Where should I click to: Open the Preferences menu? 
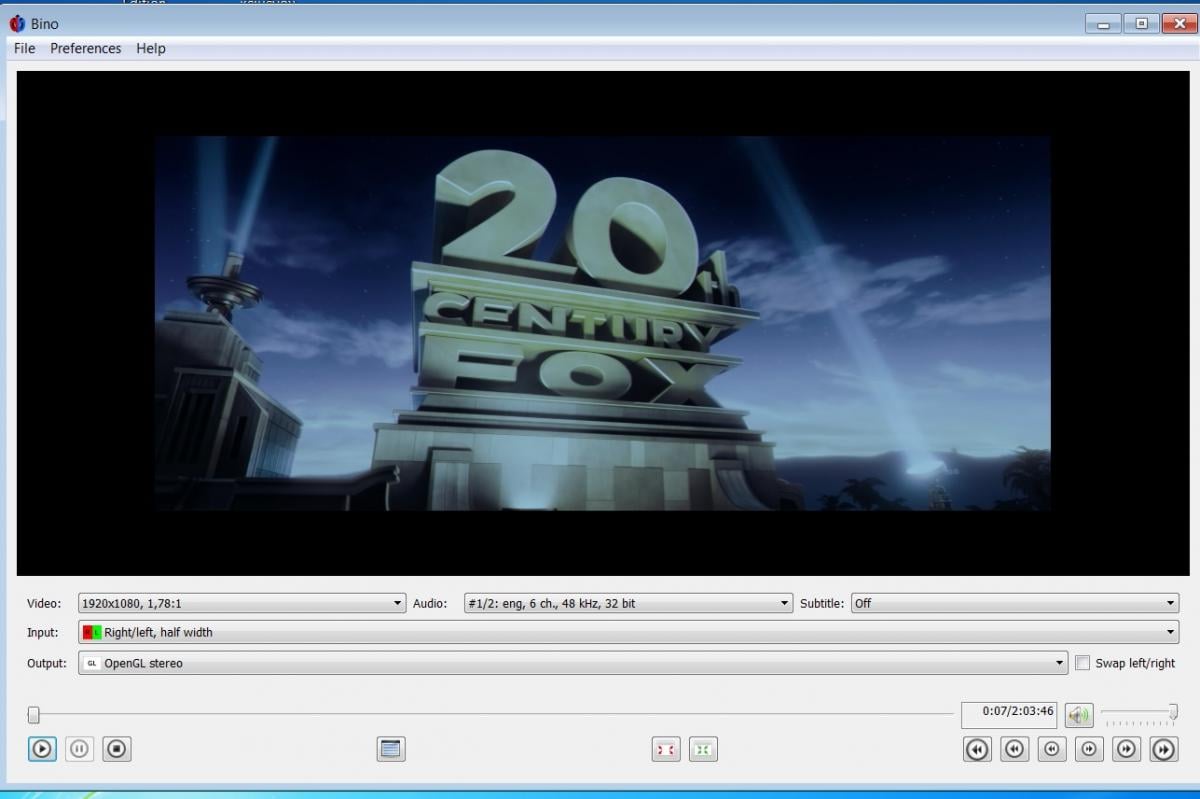click(x=86, y=48)
